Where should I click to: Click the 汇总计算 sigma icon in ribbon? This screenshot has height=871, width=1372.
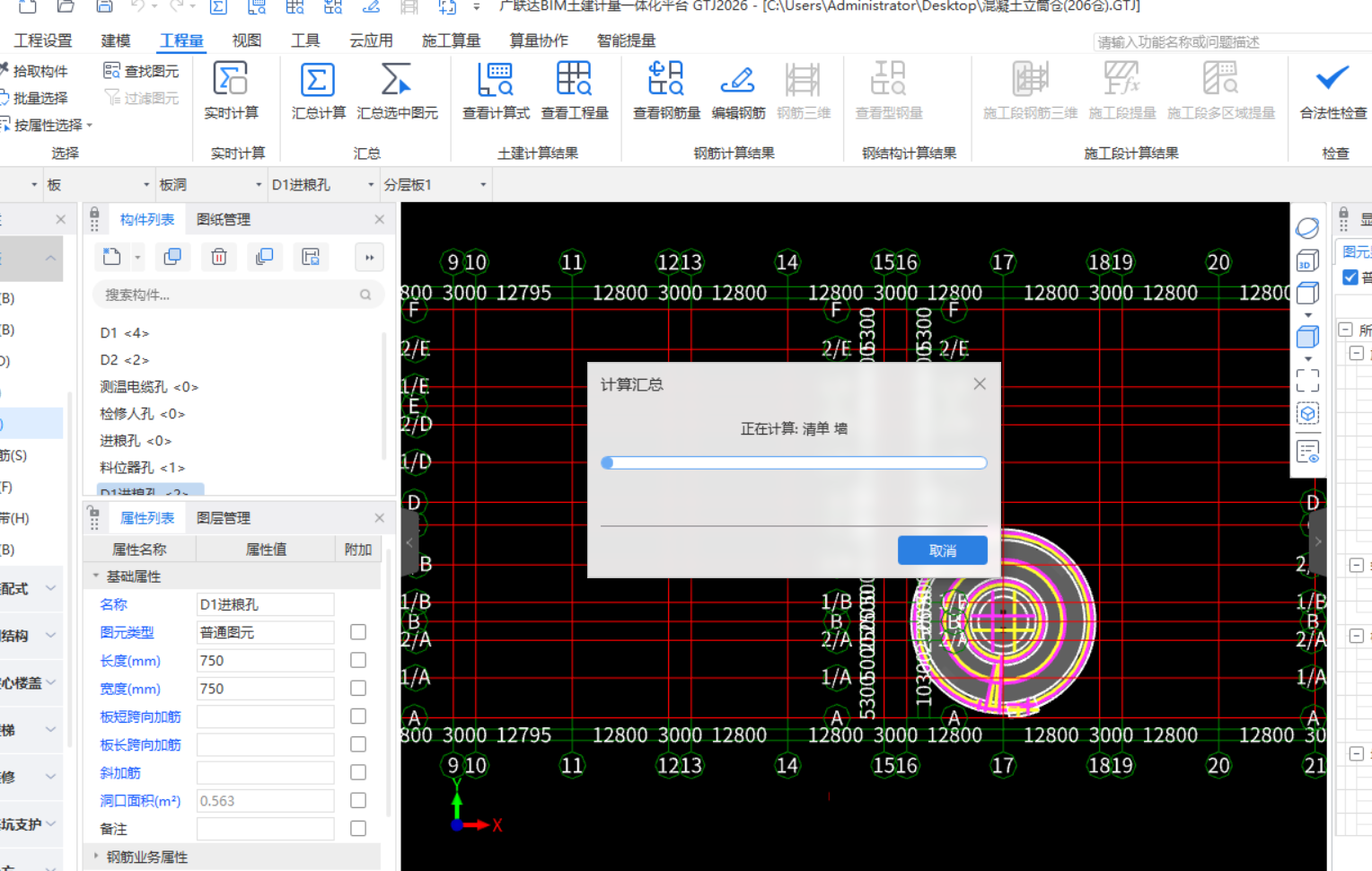pyautogui.click(x=318, y=79)
